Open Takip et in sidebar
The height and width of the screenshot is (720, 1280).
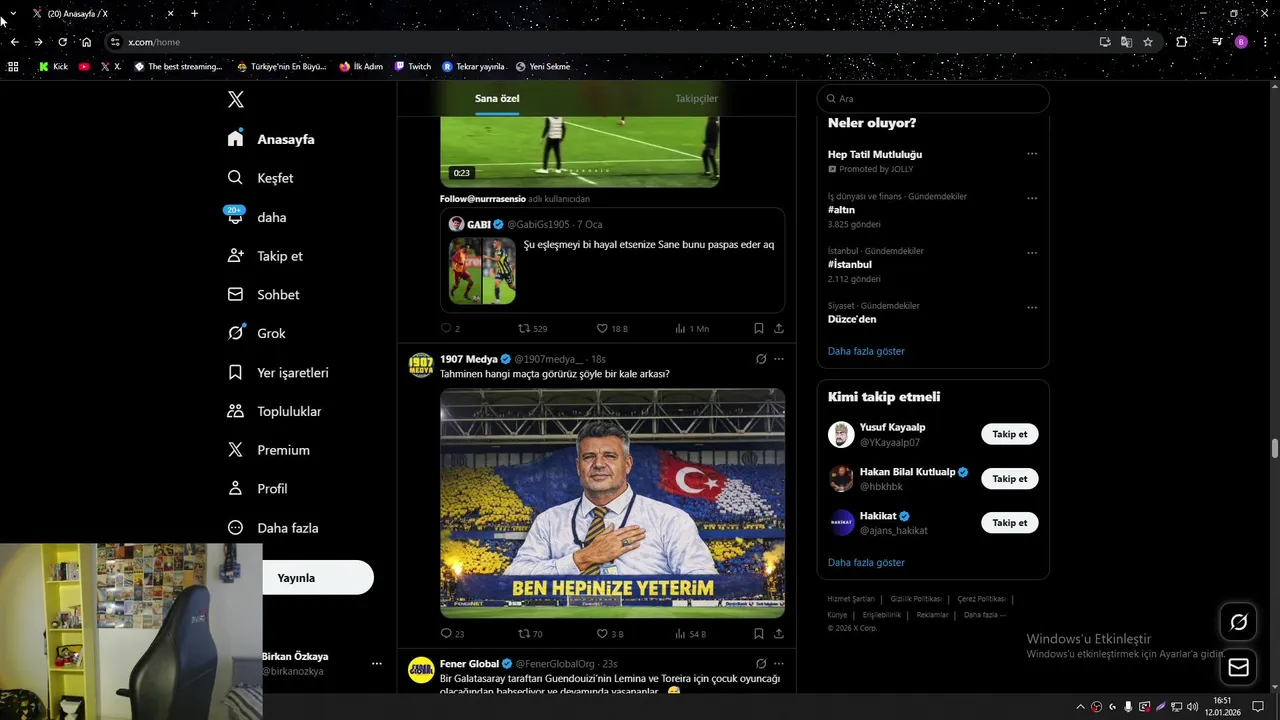[265, 256]
